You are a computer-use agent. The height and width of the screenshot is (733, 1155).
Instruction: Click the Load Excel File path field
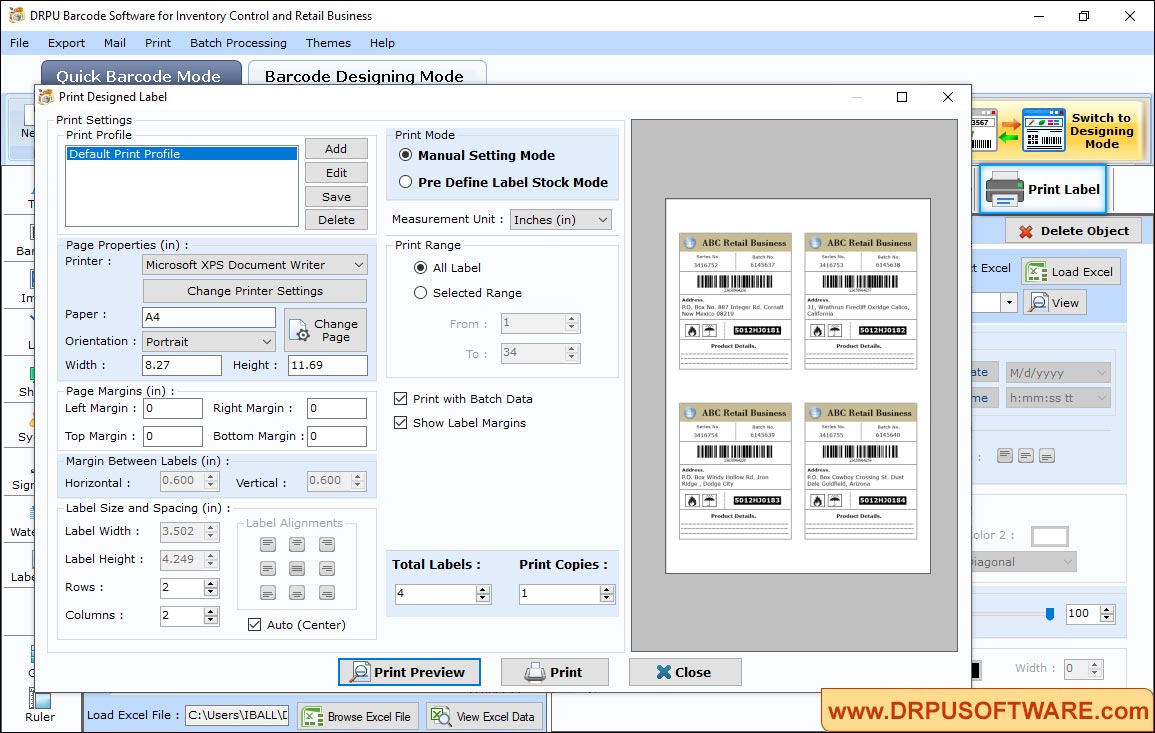click(236, 715)
